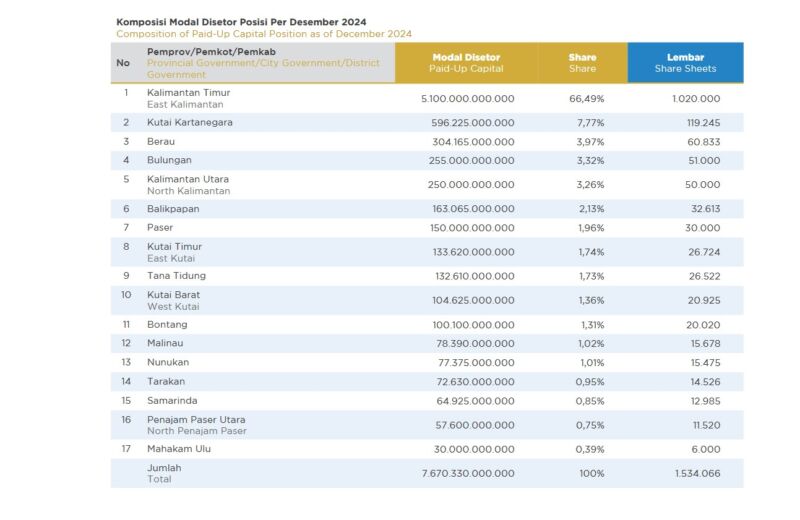This screenshot has height=520, width=800.
Task: Select the 'Pemprov/Pemkot/Pemkab' header cell
Action: (x=211, y=51)
